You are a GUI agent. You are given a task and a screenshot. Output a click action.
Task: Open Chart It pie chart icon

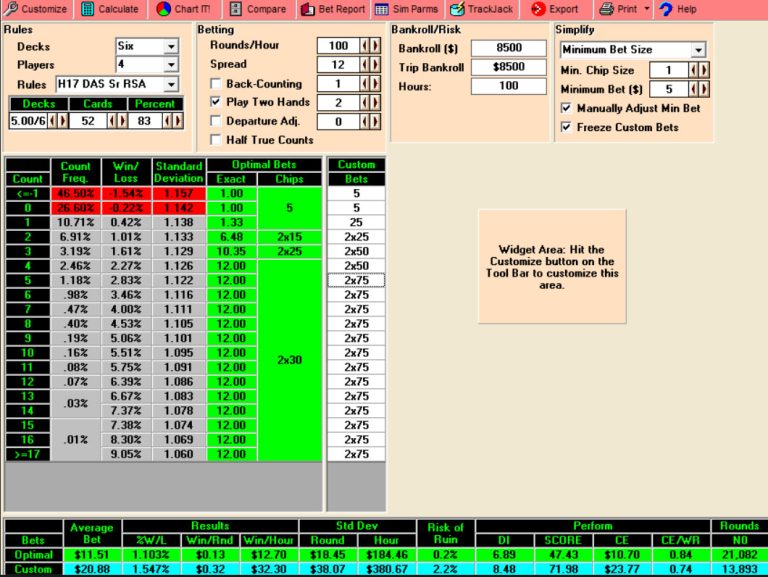point(164,8)
